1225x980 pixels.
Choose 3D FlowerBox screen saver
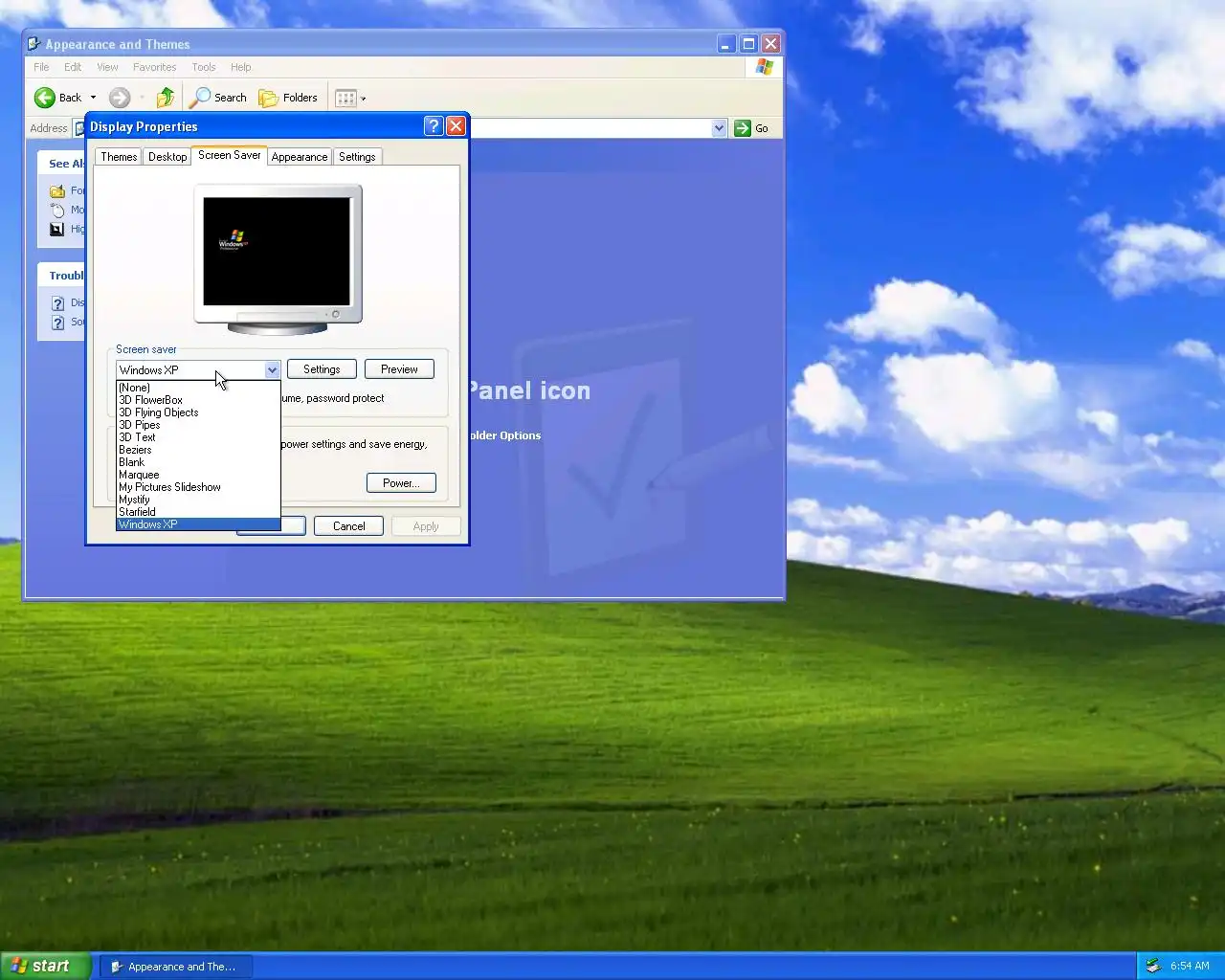coord(198,400)
